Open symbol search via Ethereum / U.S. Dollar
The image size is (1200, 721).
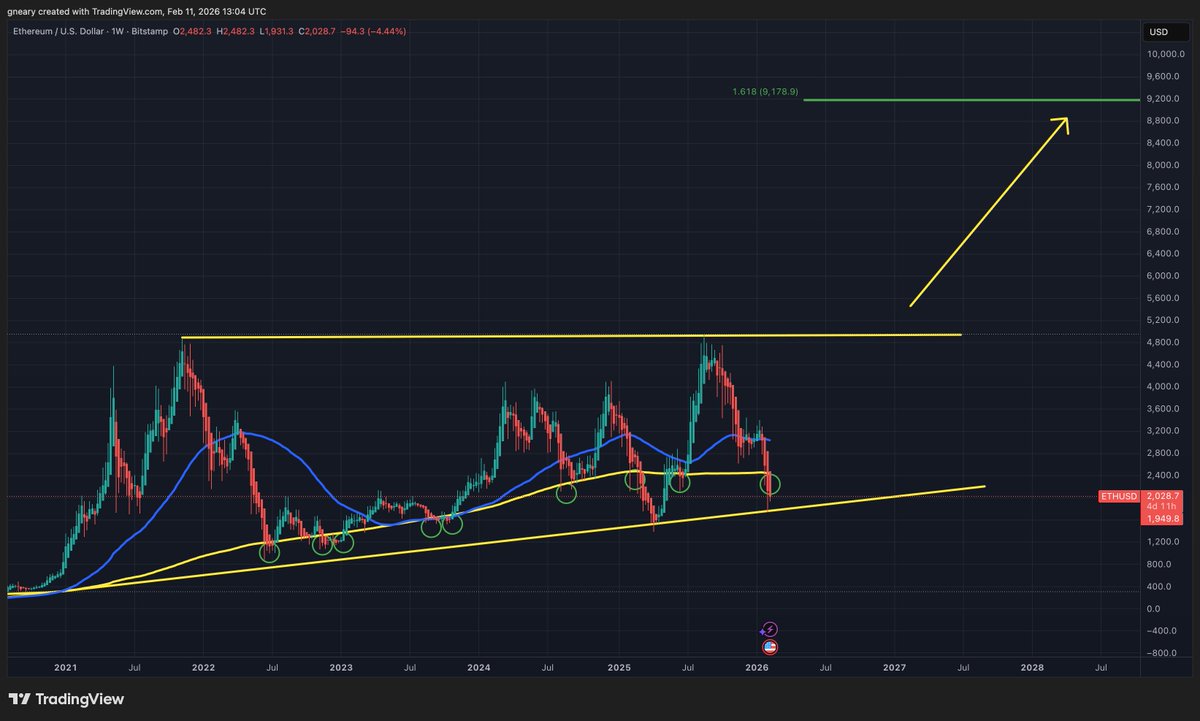coord(58,31)
